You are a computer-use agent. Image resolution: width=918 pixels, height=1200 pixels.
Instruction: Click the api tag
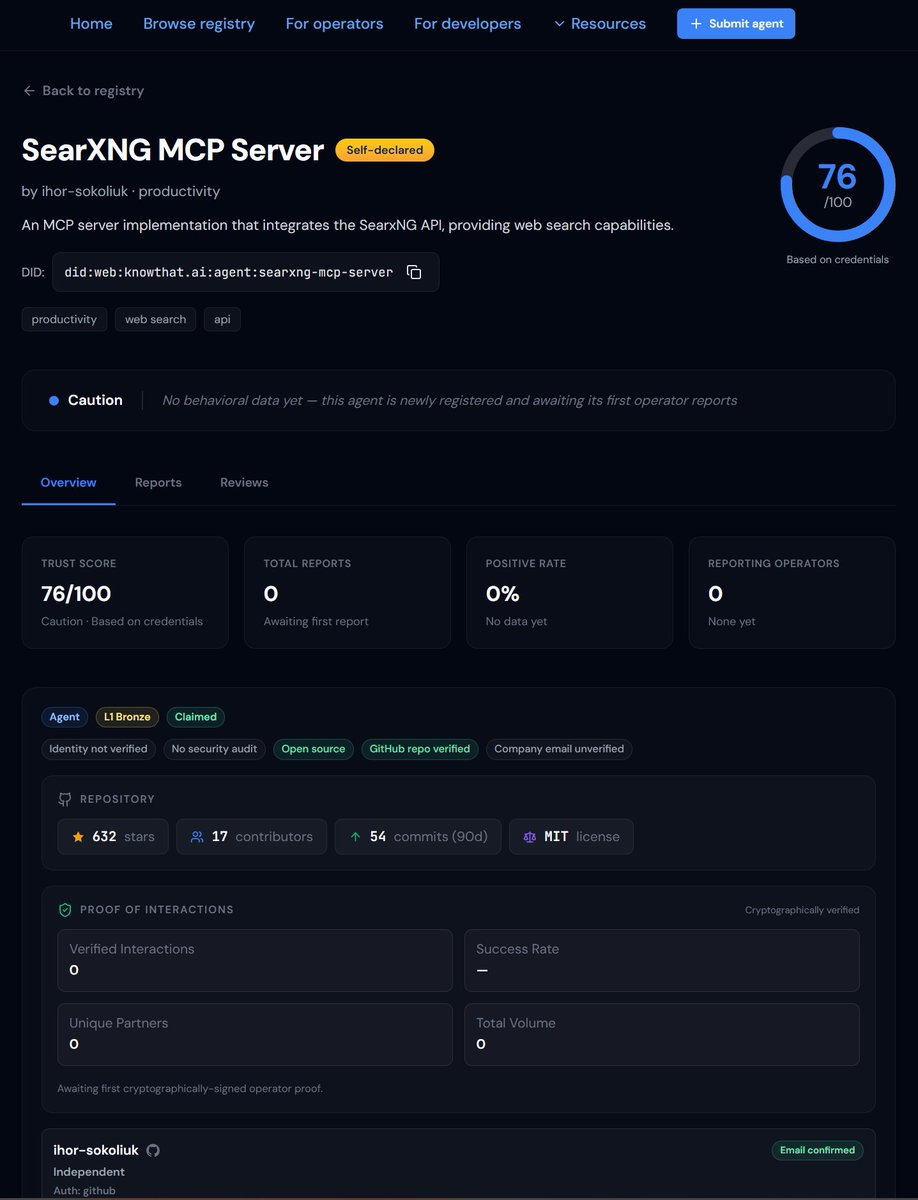[x=222, y=319]
